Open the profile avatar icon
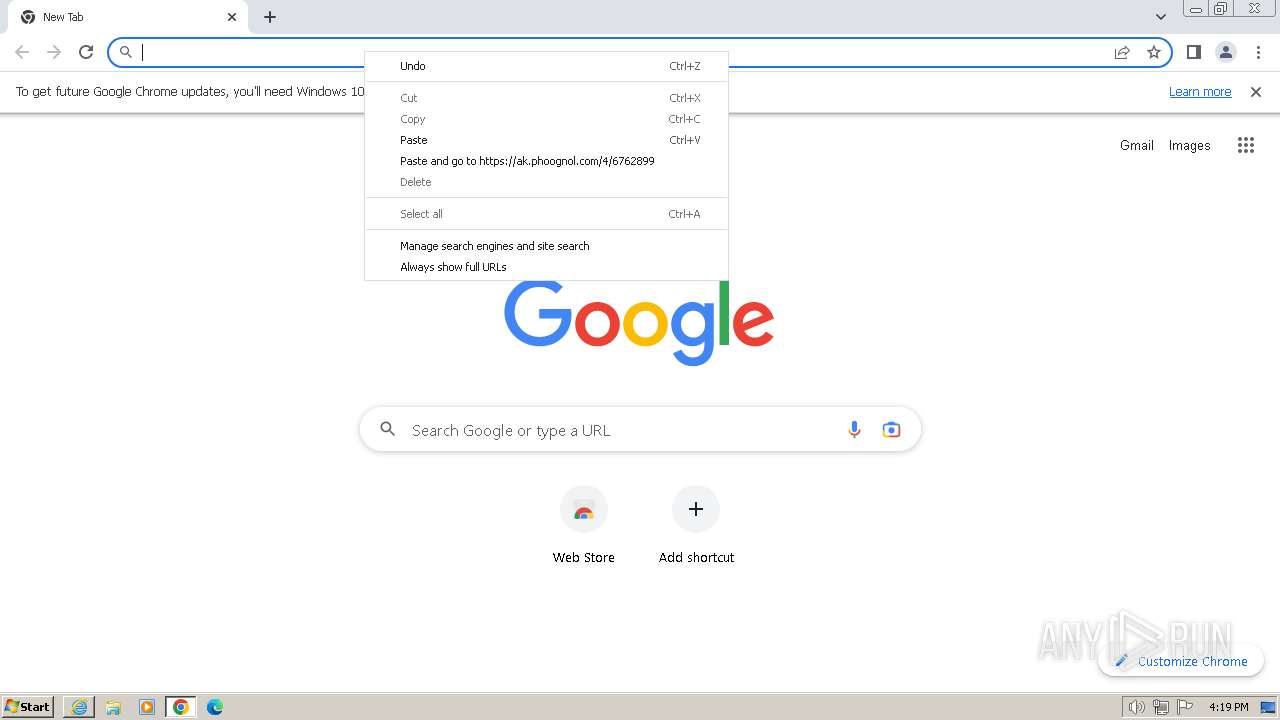 1226,52
